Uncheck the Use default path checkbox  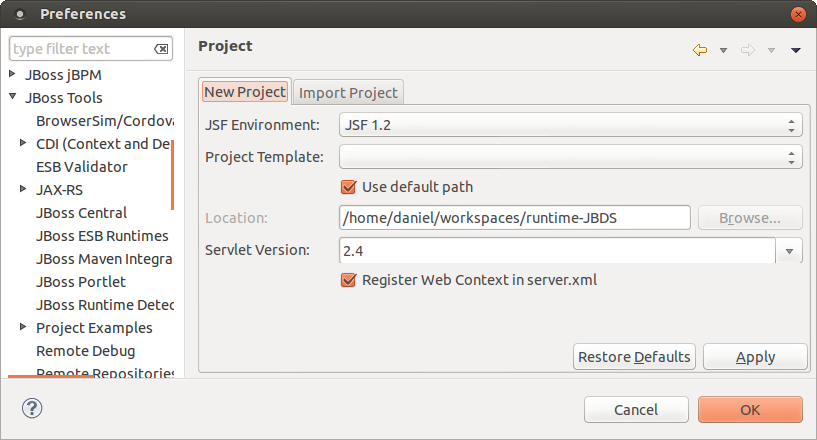(349, 187)
